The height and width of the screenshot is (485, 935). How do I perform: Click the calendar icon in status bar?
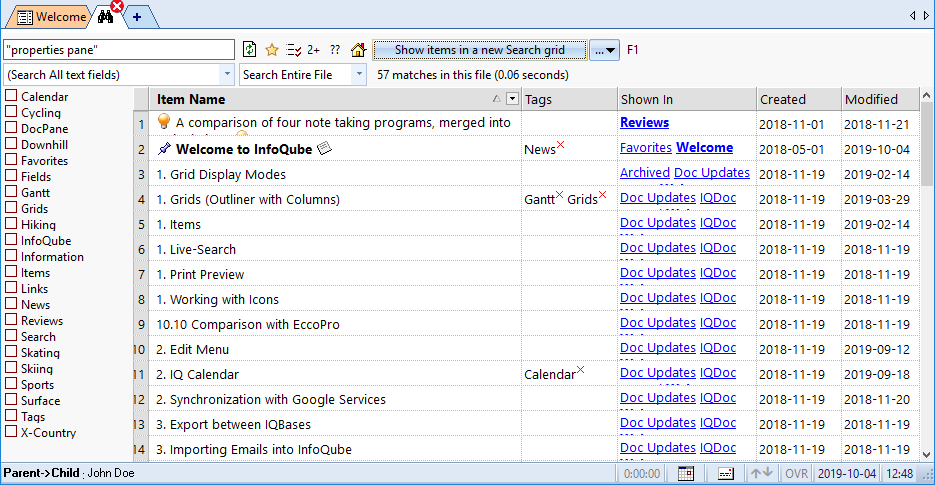686,474
